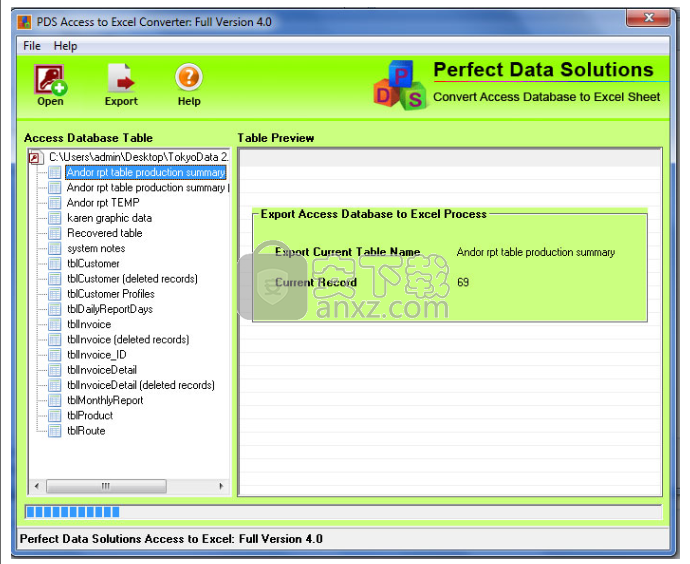Image resolution: width=690 pixels, height=564 pixels.
Task: Click the Table Preview heading
Action: click(x=276, y=138)
